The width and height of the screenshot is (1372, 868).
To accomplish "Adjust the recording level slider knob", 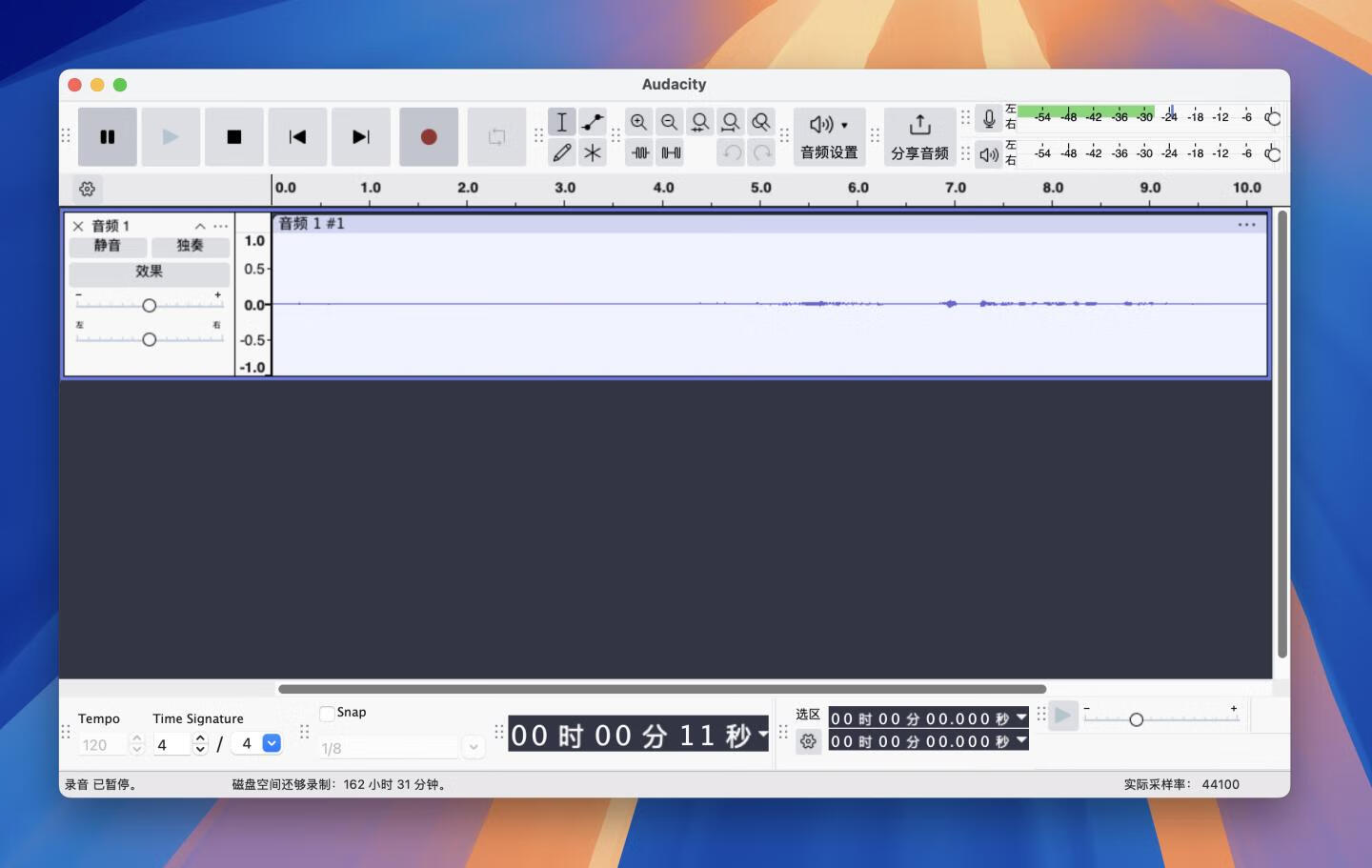I will (1272, 118).
